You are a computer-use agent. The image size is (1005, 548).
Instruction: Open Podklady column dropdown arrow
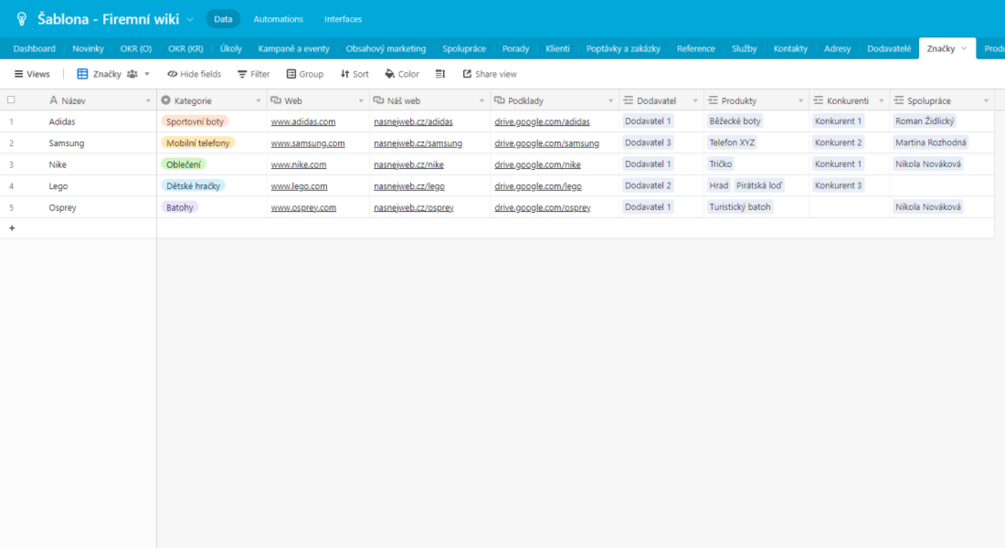[610, 101]
